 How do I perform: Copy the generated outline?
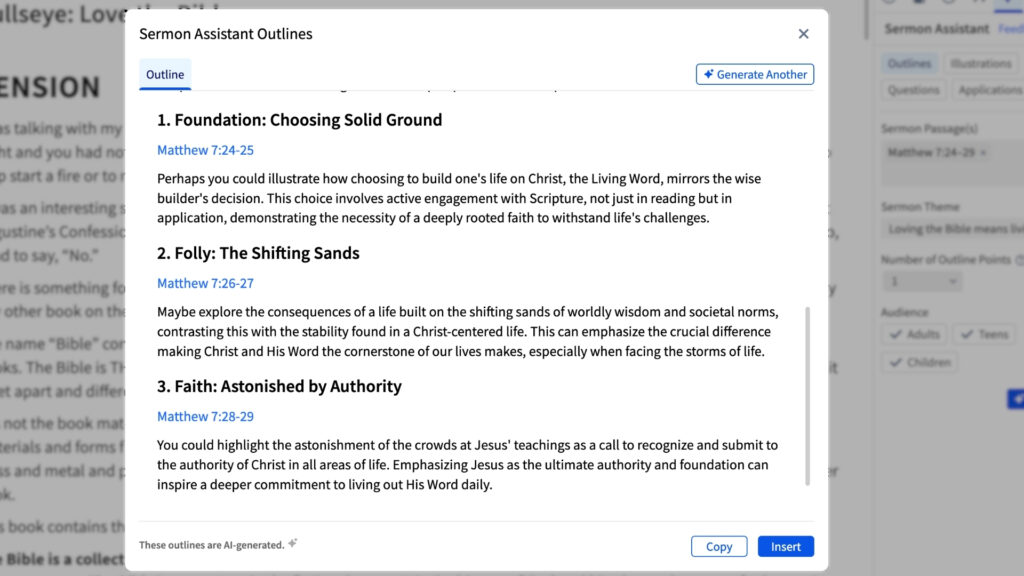pyautogui.click(x=719, y=547)
